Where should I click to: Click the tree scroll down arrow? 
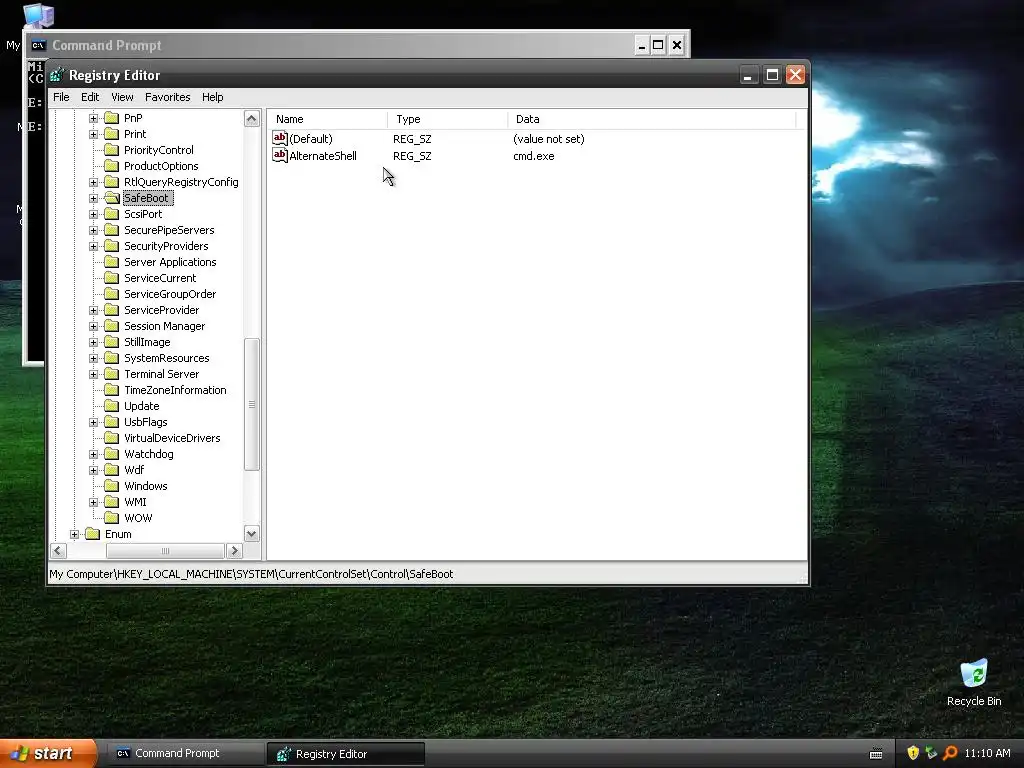click(x=251, y=534)
